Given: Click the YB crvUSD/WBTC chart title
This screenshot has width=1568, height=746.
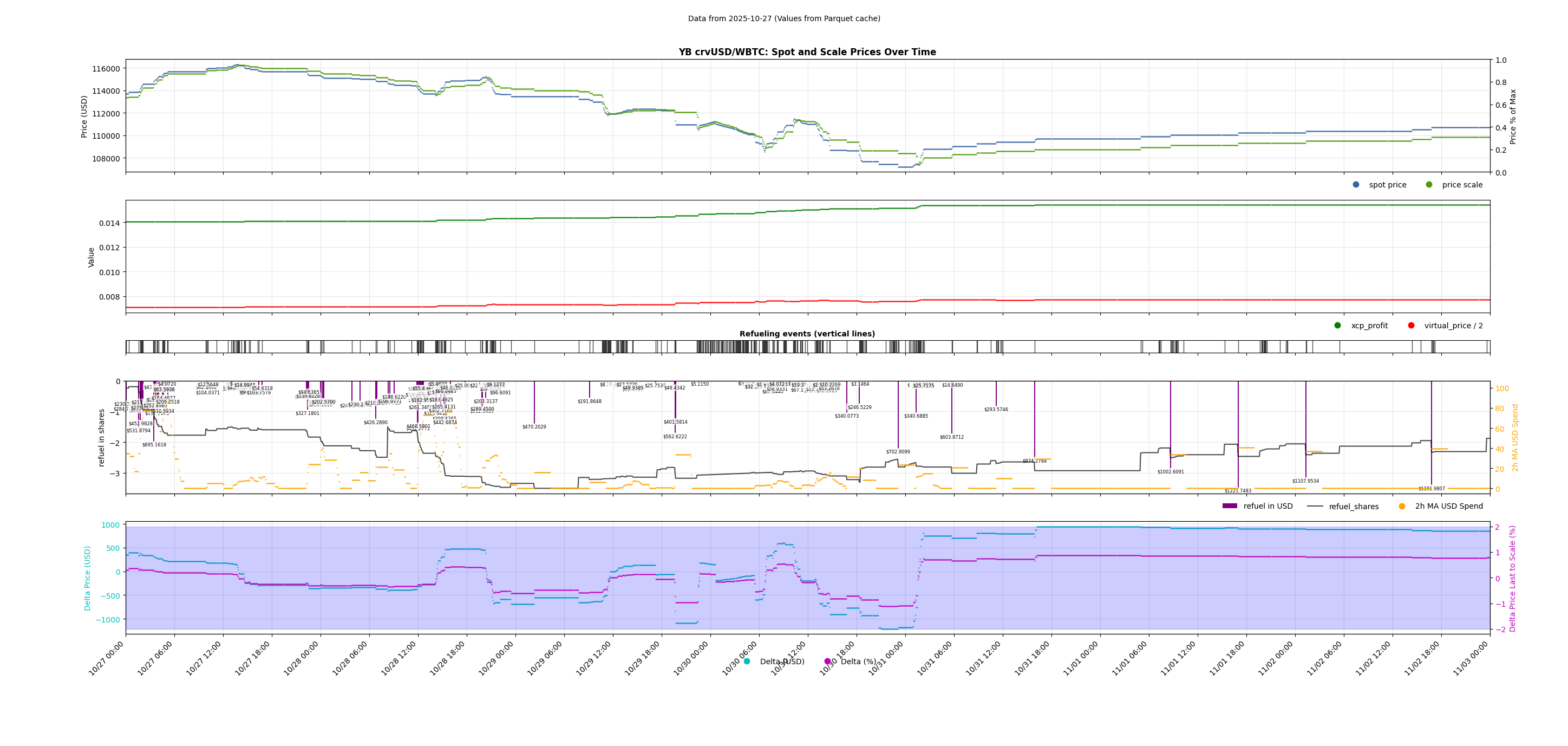Looking at the screenshot, I should coord(807,53).
